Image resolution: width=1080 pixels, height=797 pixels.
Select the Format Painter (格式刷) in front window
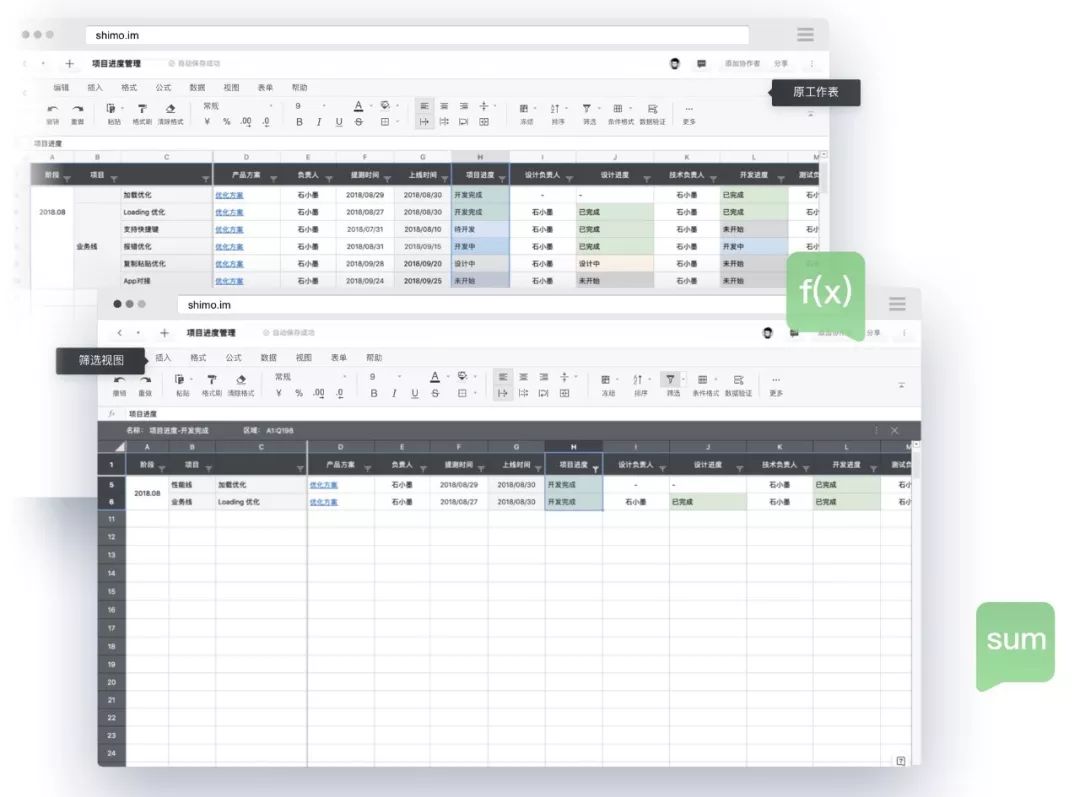[211, 379]
